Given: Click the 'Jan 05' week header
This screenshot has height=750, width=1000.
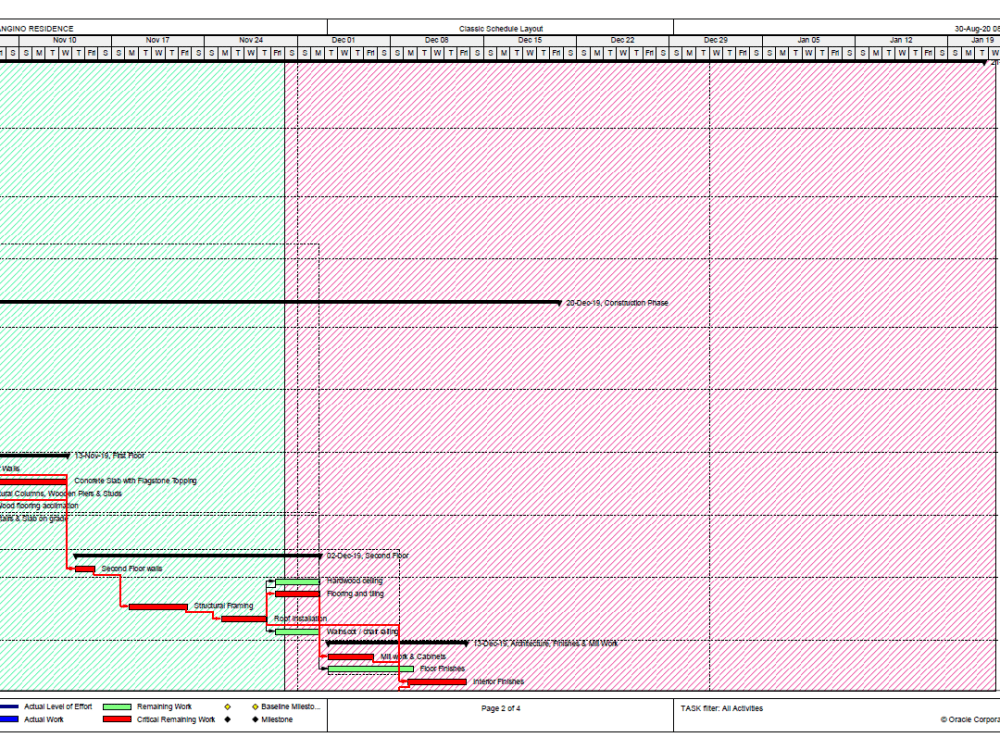Looking at the screenshot, I should (x=808, y=40).
